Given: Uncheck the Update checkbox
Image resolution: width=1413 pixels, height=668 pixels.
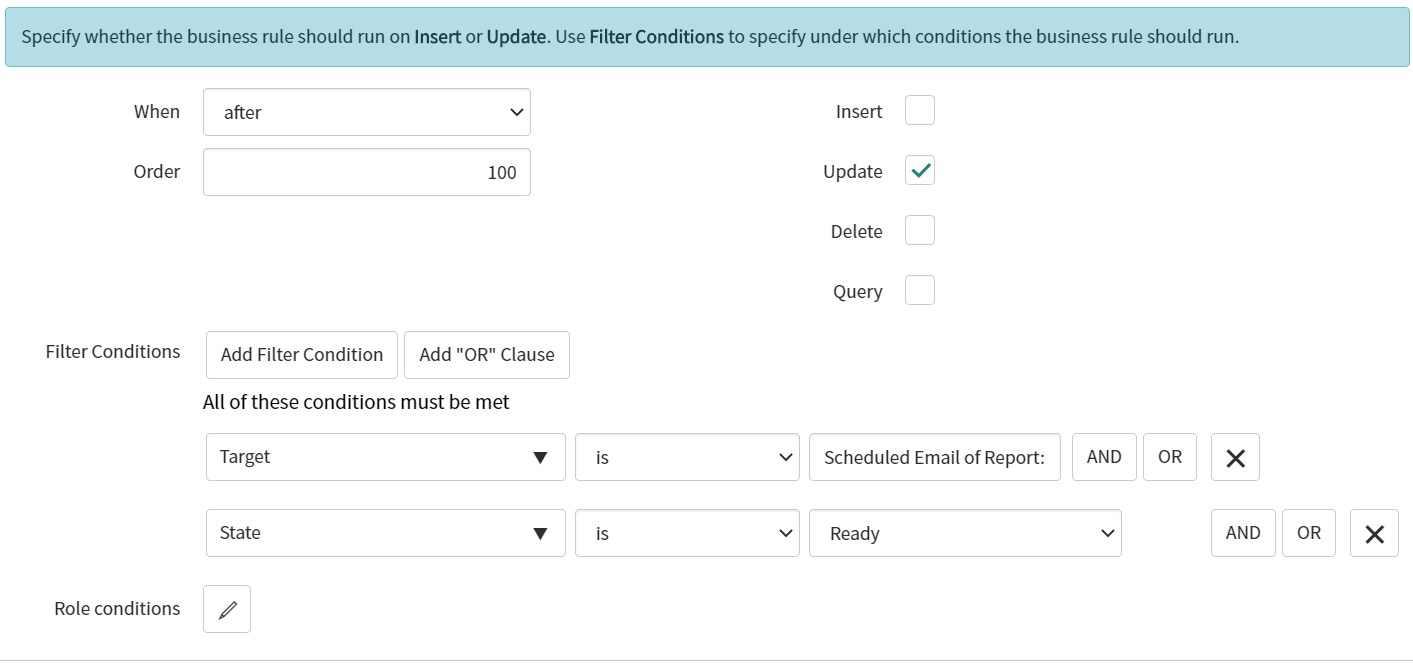Looking at the screenshot, I should (x=920, y=170).
